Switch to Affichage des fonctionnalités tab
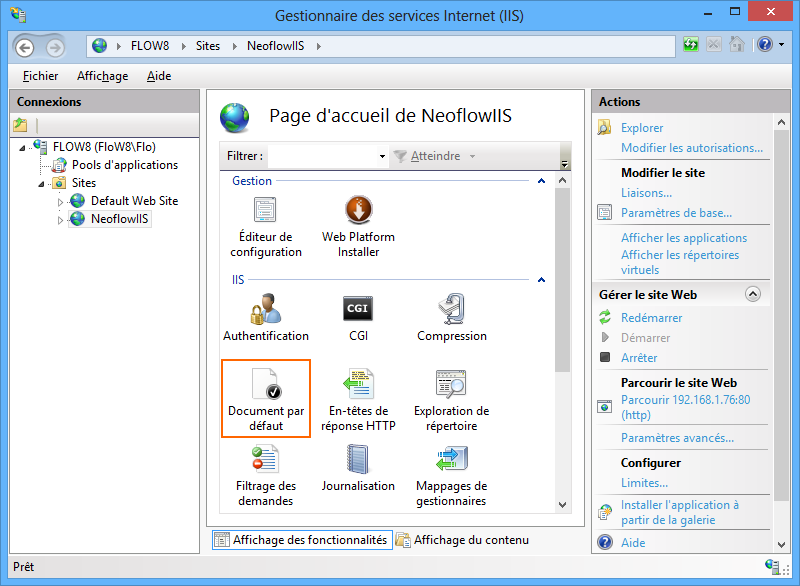The width and height of the screenshot is (800, 586). (302, 540)
